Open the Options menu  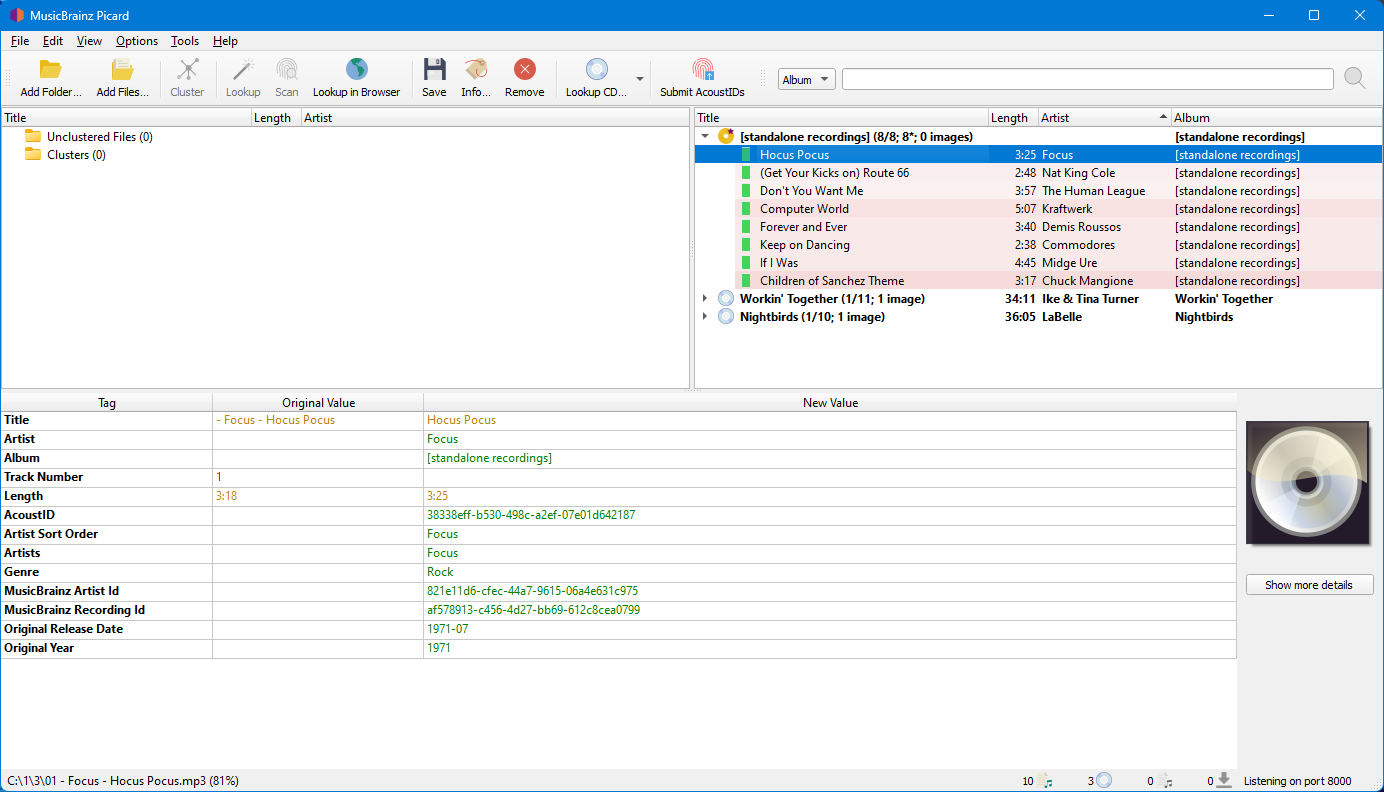137,41
